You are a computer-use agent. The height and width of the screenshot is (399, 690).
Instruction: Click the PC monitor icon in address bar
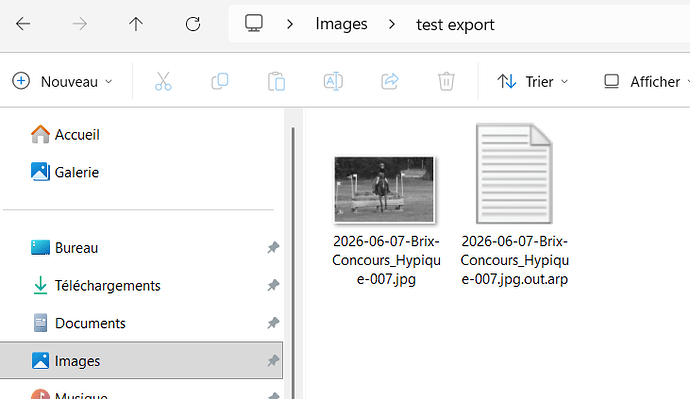coord(254,23)
